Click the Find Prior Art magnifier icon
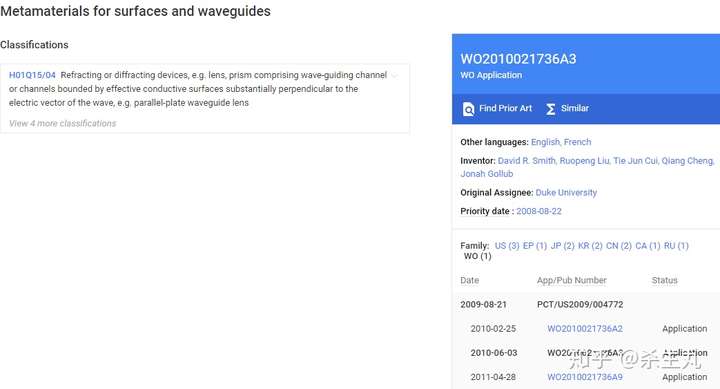720x389 pixels. [468, 109]
